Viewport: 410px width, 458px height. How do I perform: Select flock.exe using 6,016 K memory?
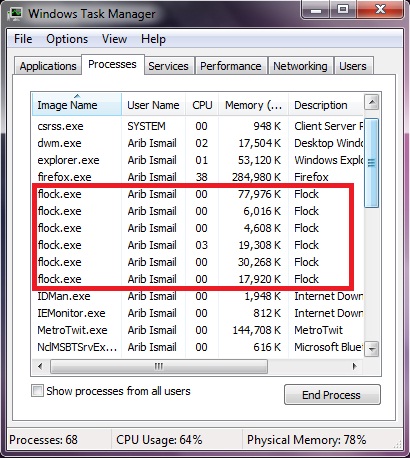(197, 211)
